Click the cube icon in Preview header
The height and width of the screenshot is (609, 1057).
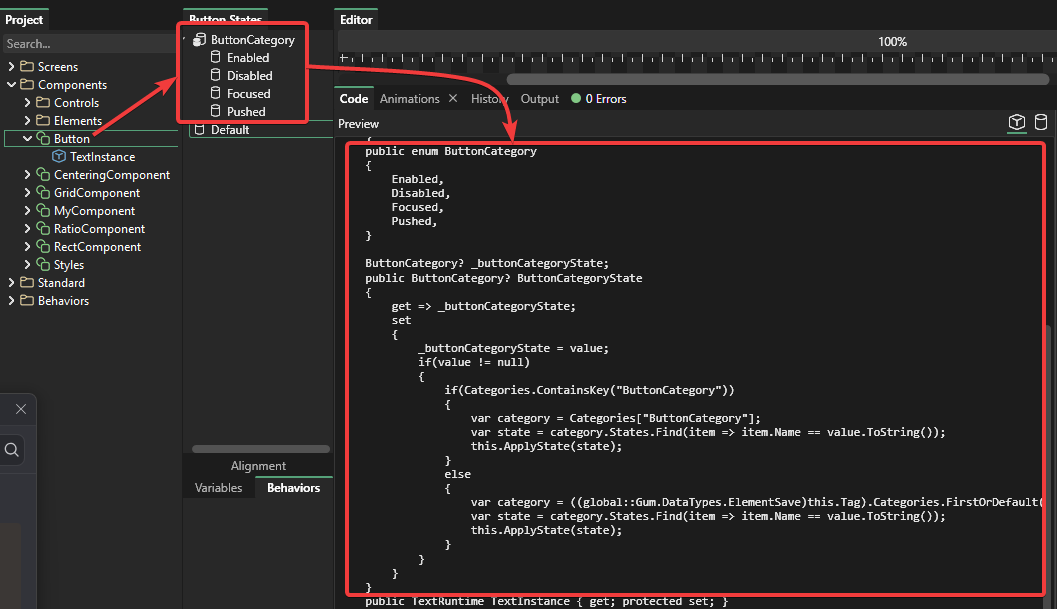(x=1016, y=123)
